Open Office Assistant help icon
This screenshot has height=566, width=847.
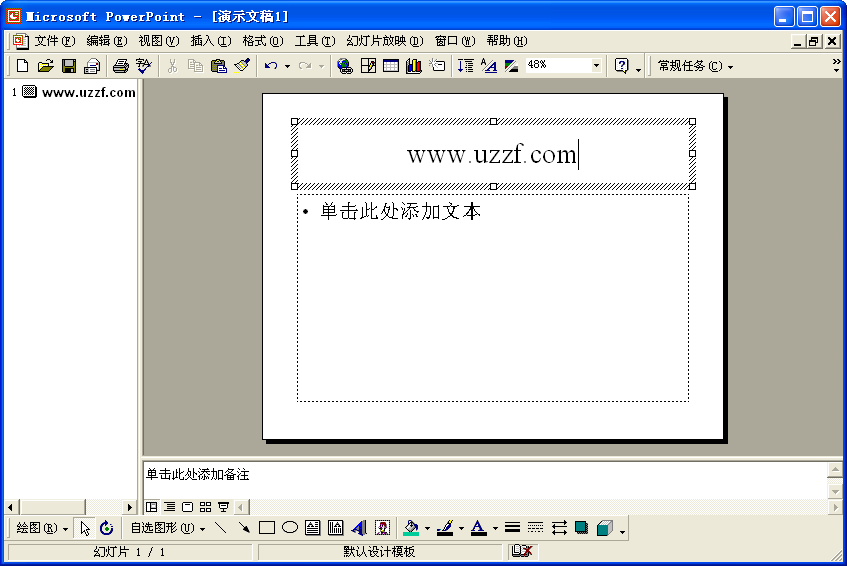[621, 66]
